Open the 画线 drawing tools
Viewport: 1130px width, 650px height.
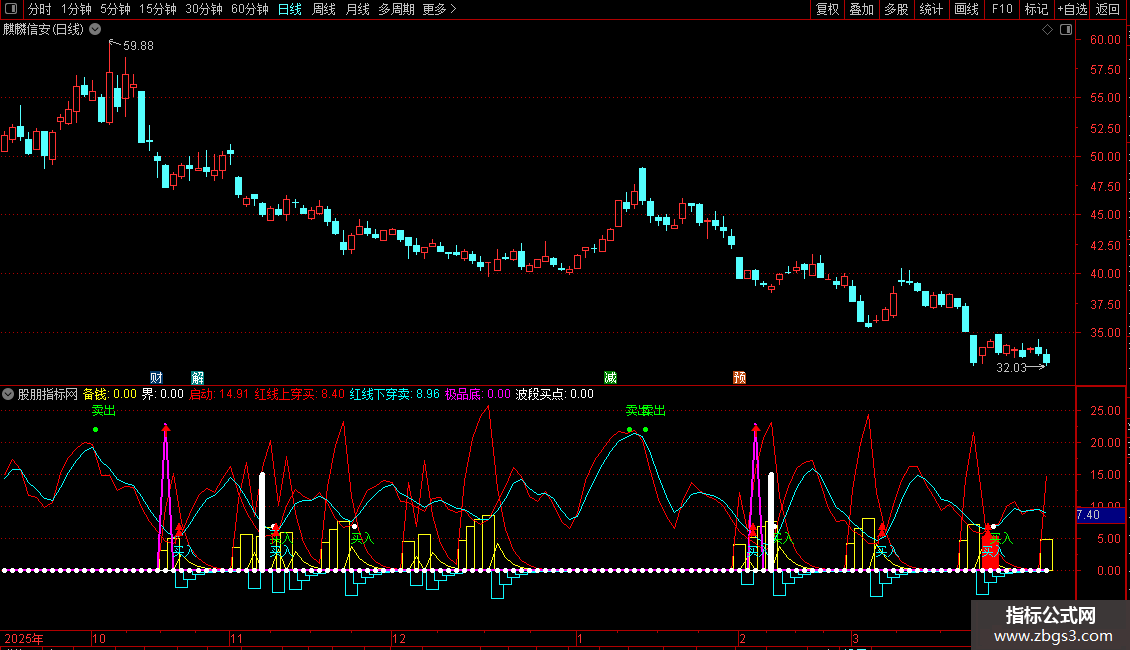pos(966,9)
